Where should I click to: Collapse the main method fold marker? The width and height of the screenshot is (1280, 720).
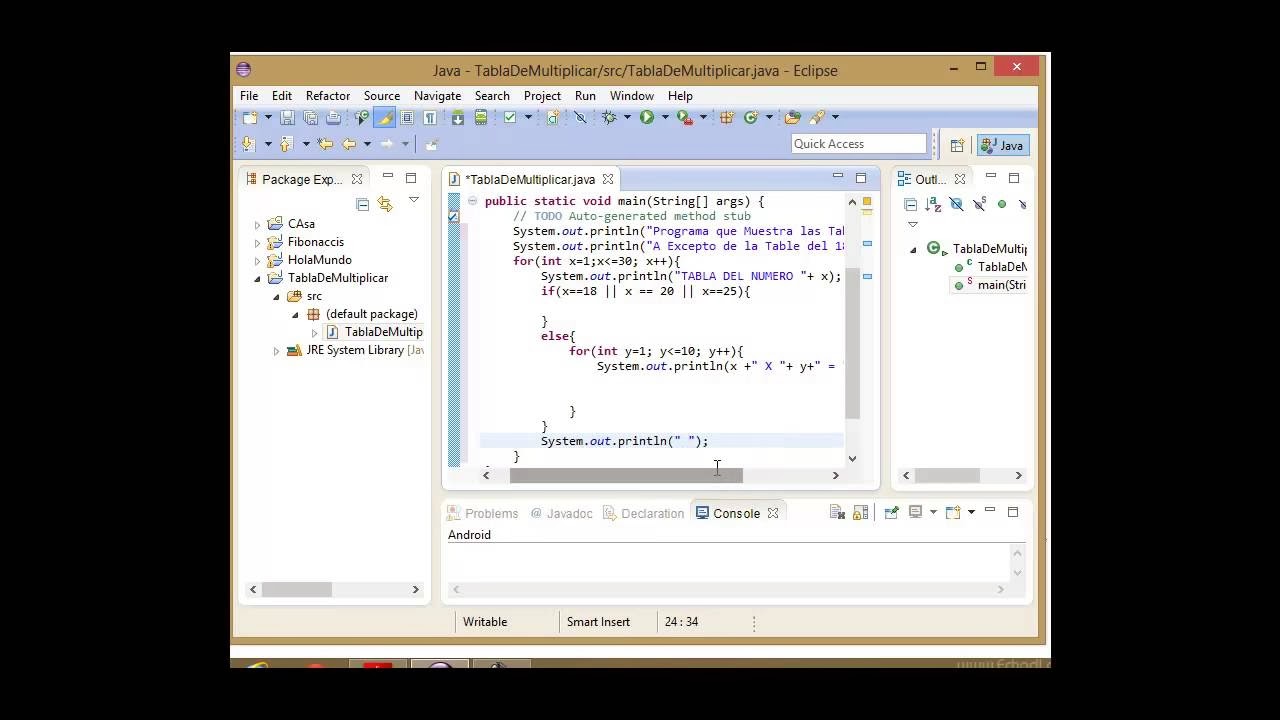(472, 201)
